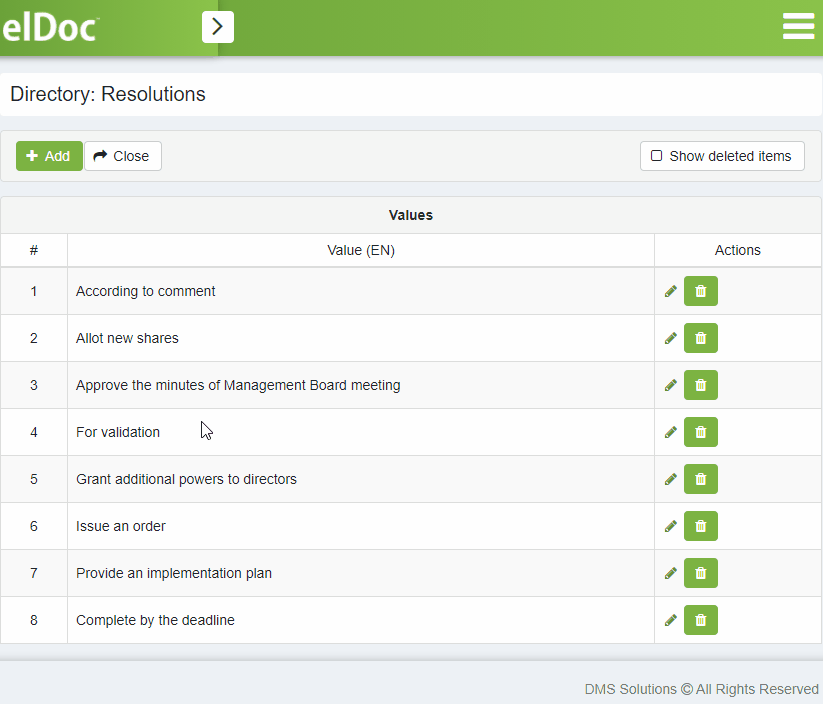The height and width of the screenshot is (704, 823).
Task: Remove "Complete by the deadline" using trash icon
Action: coord(700,620)
